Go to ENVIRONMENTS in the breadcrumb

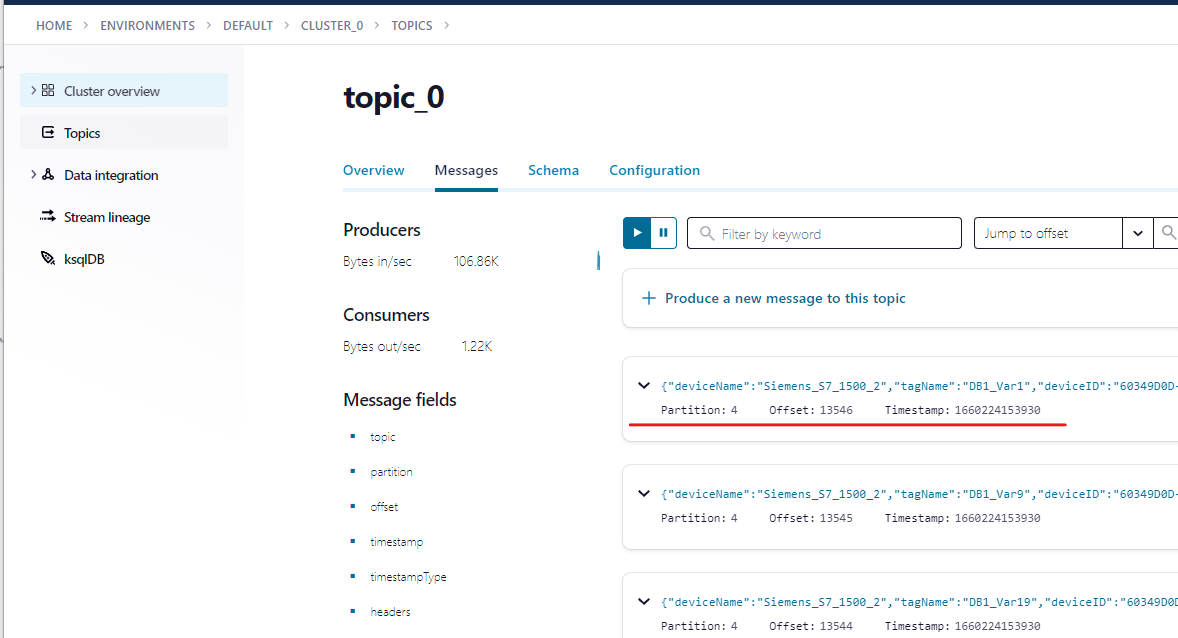tap(147, 25)
